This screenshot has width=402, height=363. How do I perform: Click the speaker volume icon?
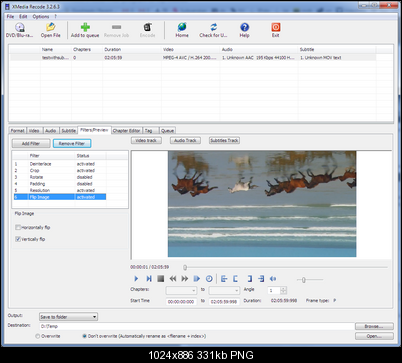click(x=273, y=279)
